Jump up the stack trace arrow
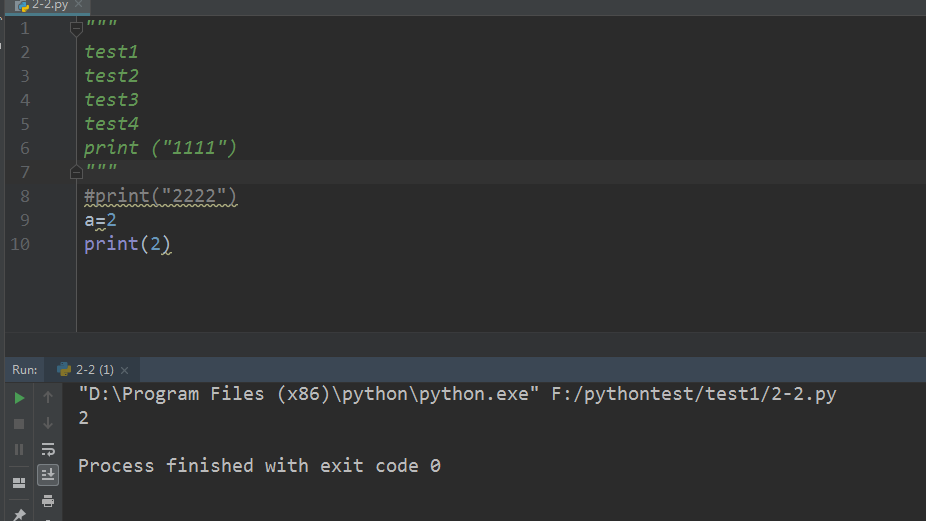926x521 pixels. coord(48,397)
